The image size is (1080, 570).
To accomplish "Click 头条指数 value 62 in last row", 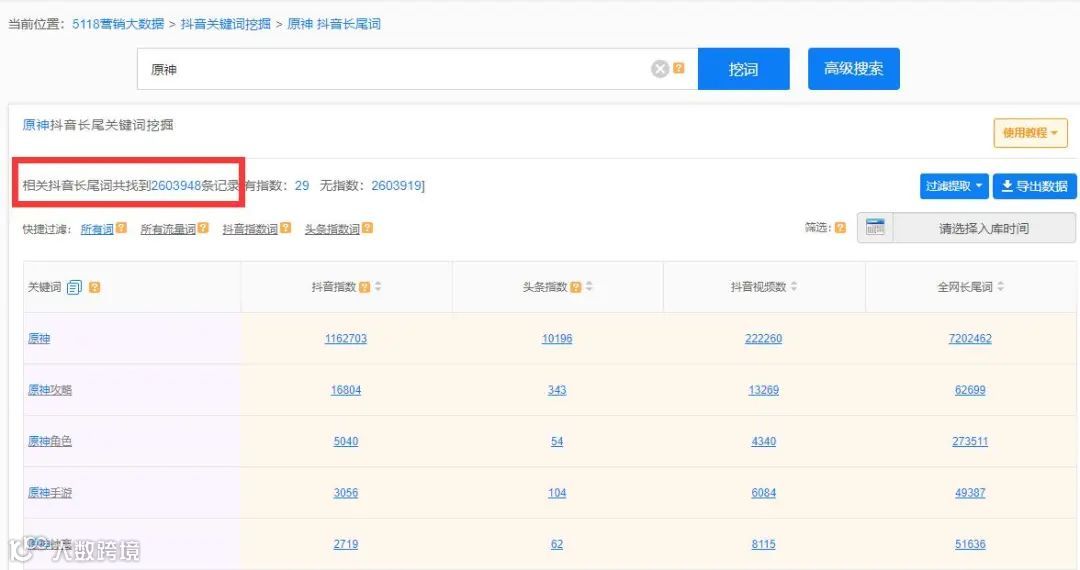I will tap(557, 544).
